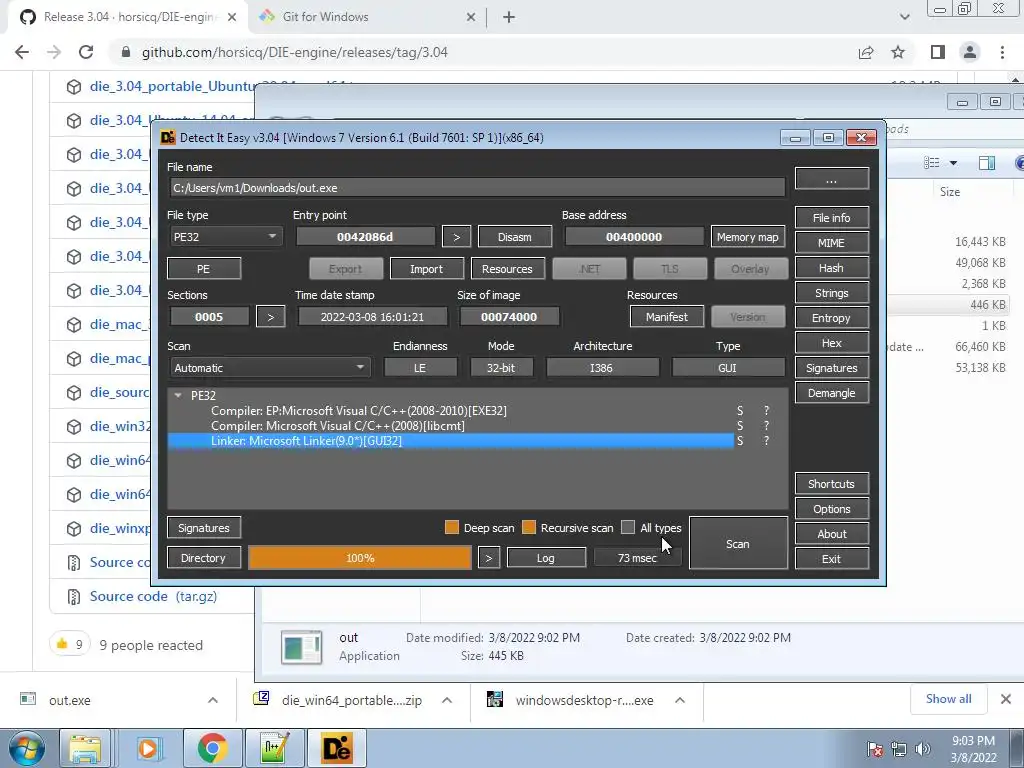Open the Memory map
The image size is (1024, 768).
click(747, 237)
